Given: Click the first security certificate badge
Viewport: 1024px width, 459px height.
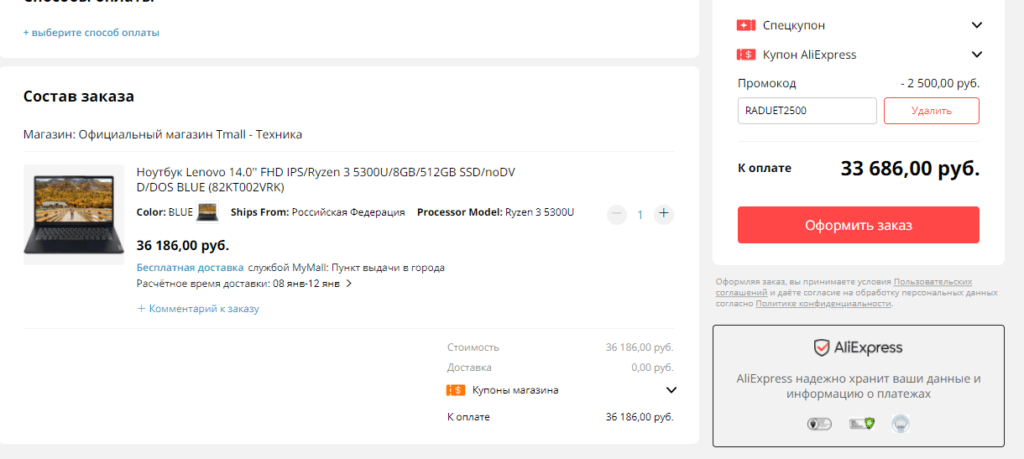Looking at the screenshot, I should click(x=819, y=424).
